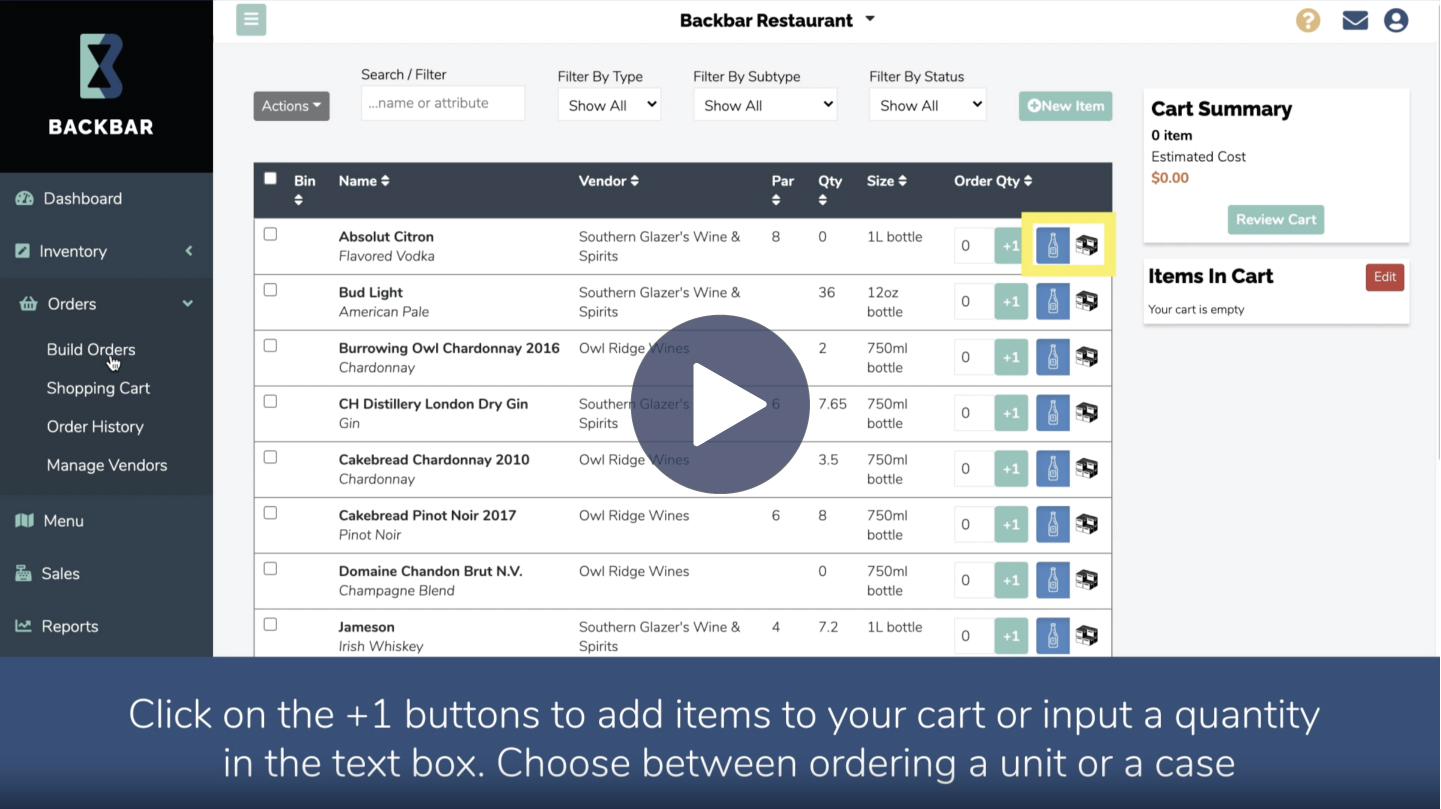Choose case icon for Cakebread Chardonnay 2010
1441x809 pixels.
point(1087,468)
